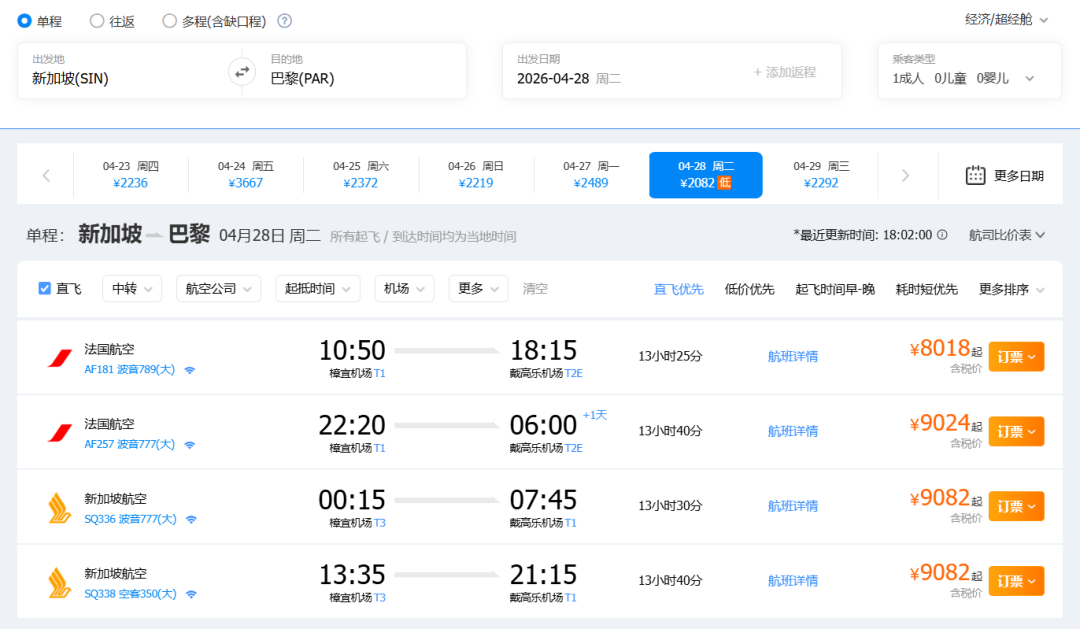This screenshot has width=1080, height=629.
Task: Click the swap origin and destination icon
Action: click(241, 71)
